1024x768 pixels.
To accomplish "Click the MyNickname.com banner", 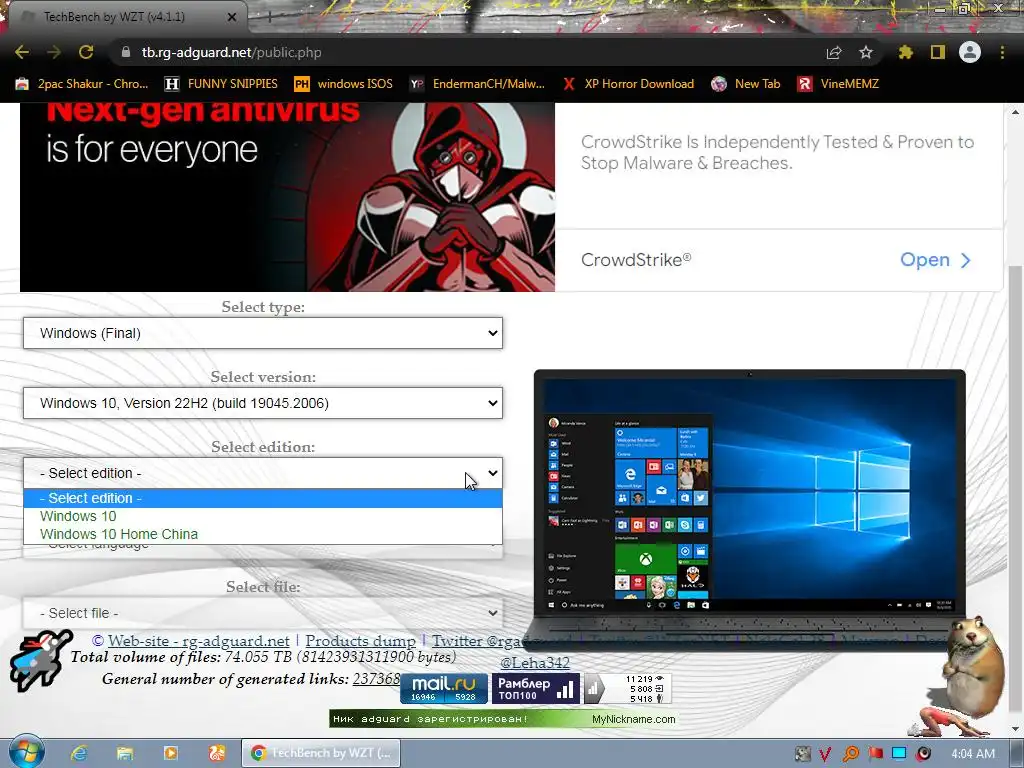I will [503, 719].
